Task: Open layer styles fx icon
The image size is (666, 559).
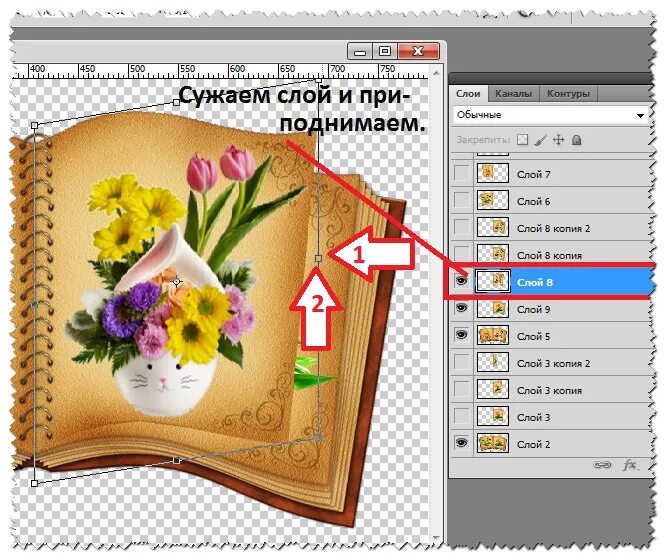Action: (630, 465)
